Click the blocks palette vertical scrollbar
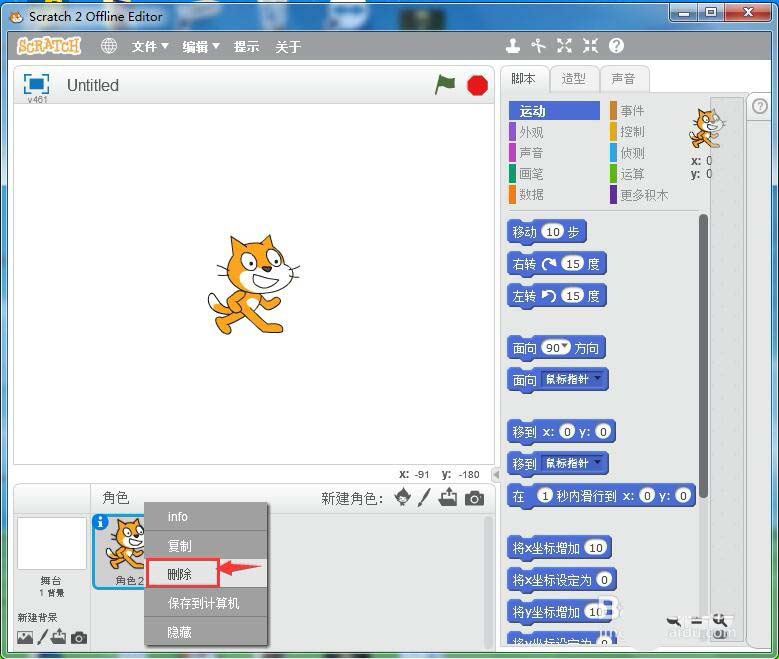The image size is (779, 659). 703,356
